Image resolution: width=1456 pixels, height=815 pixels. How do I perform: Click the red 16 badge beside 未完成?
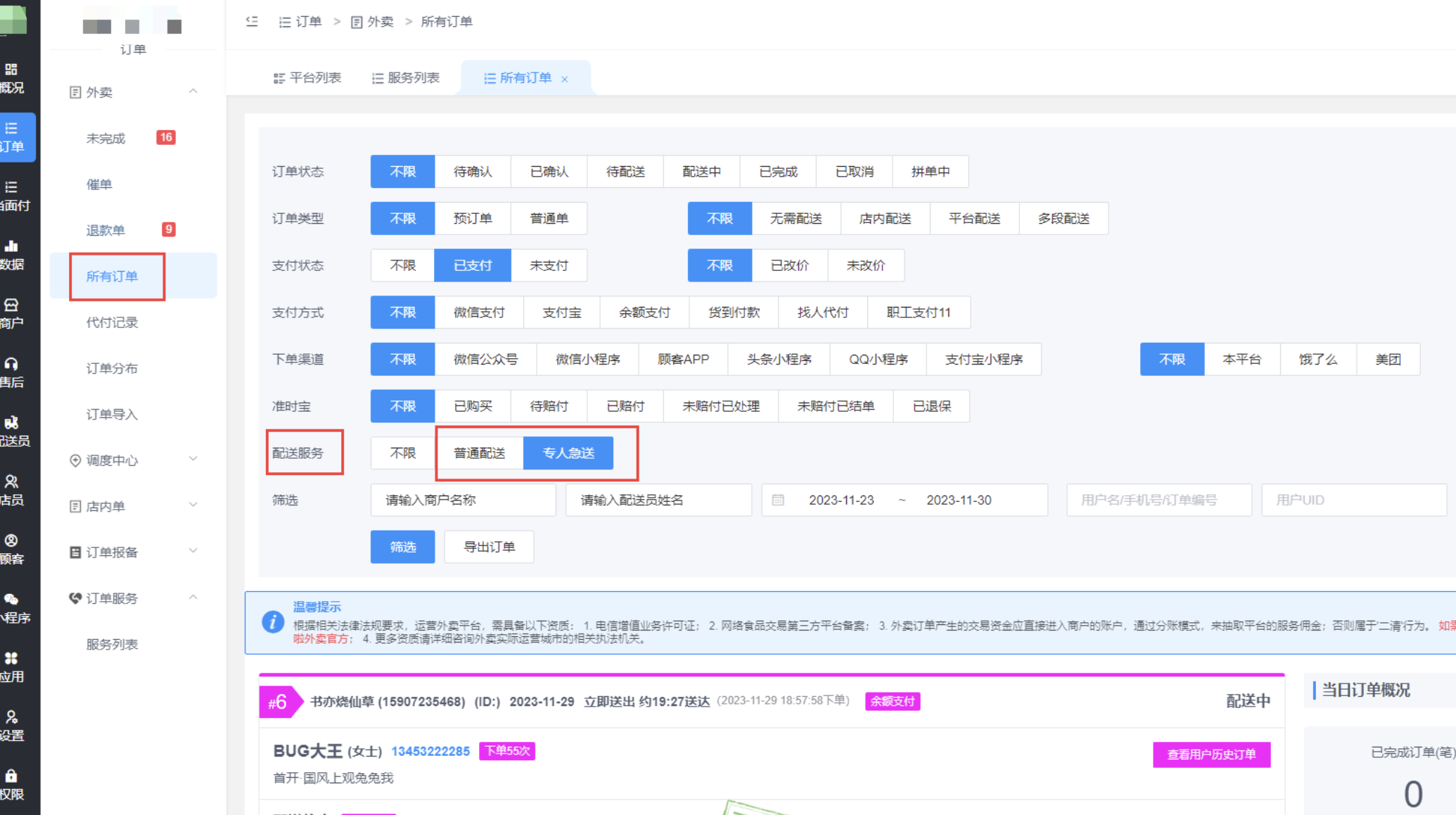[166, 137]
